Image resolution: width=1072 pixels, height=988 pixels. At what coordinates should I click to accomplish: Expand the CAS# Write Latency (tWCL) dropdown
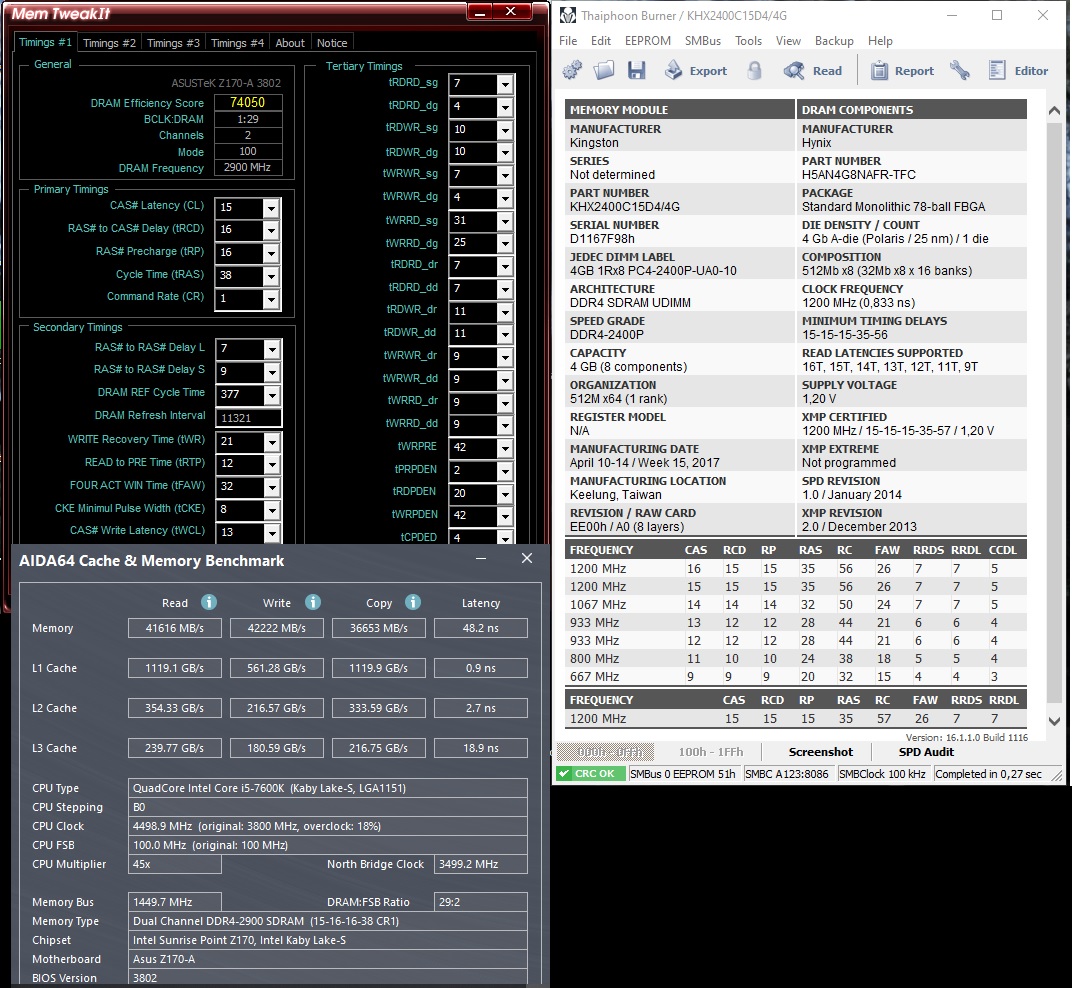click(x=272, y=533)
